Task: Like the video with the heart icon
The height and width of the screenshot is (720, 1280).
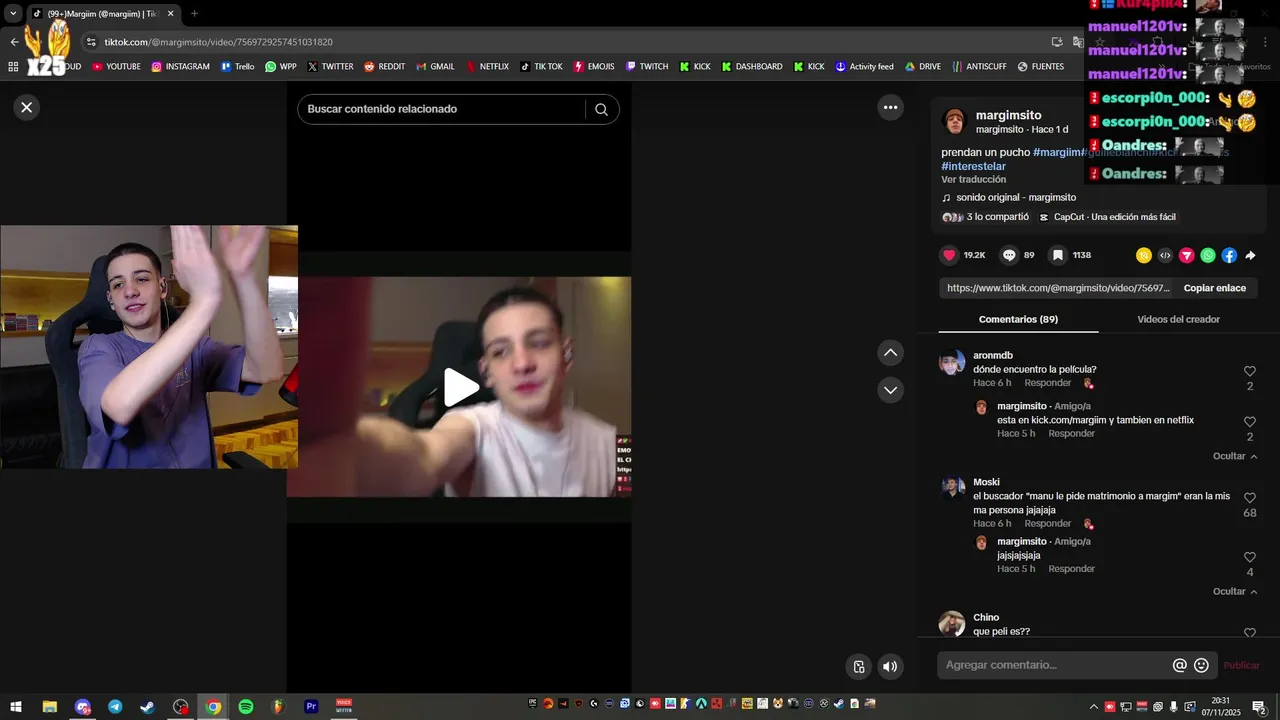Action: [x=949, y=255]
